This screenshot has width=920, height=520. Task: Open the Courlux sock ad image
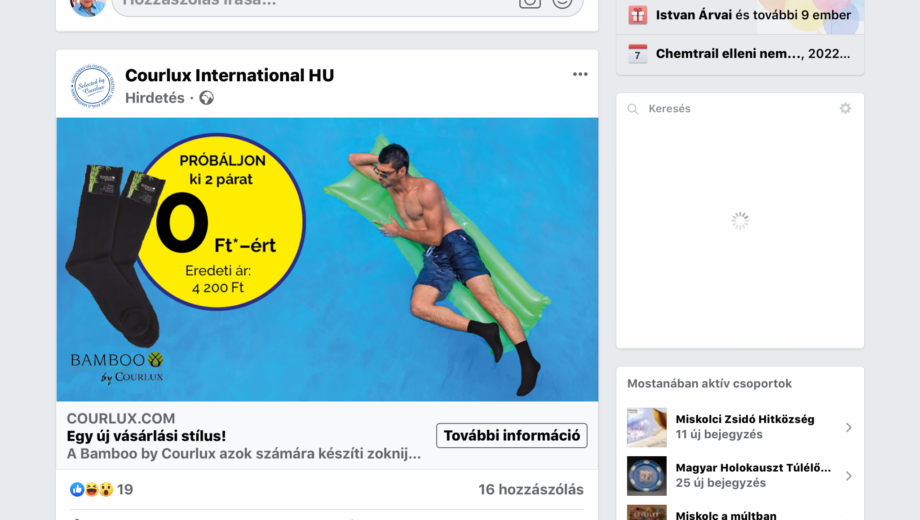pos(327,259)
